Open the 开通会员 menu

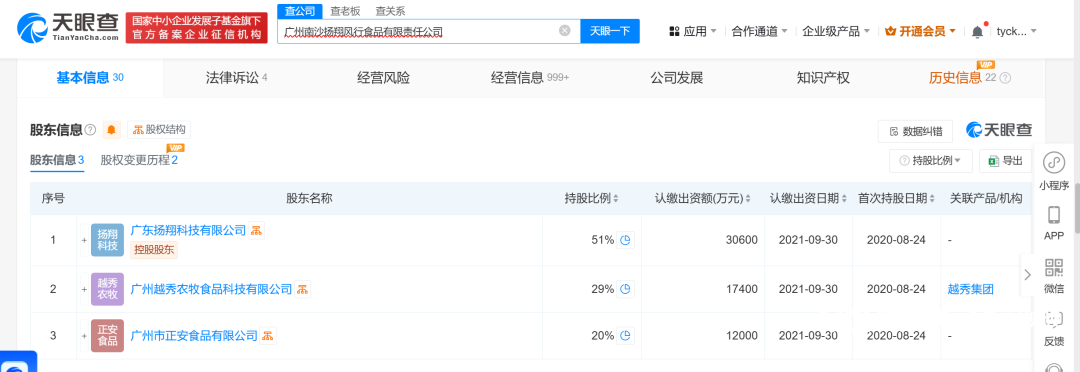tap(920, 31)
